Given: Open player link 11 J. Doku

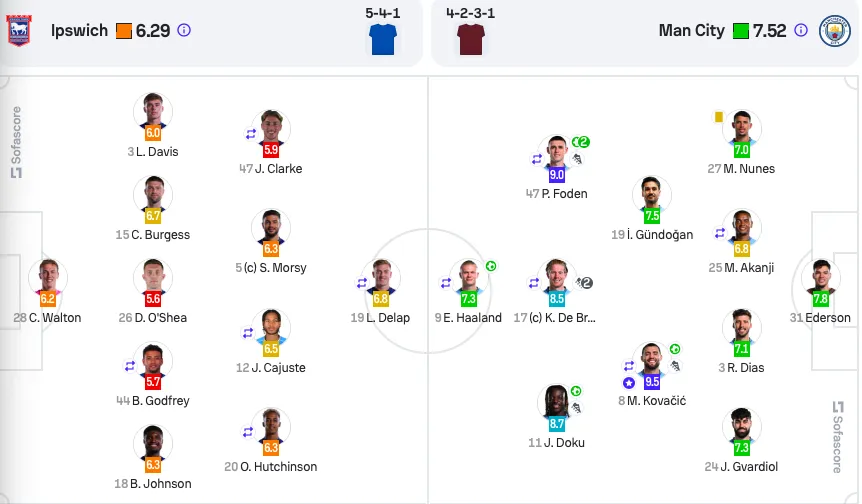Looking at the screenshot, I should click(556, 442).
